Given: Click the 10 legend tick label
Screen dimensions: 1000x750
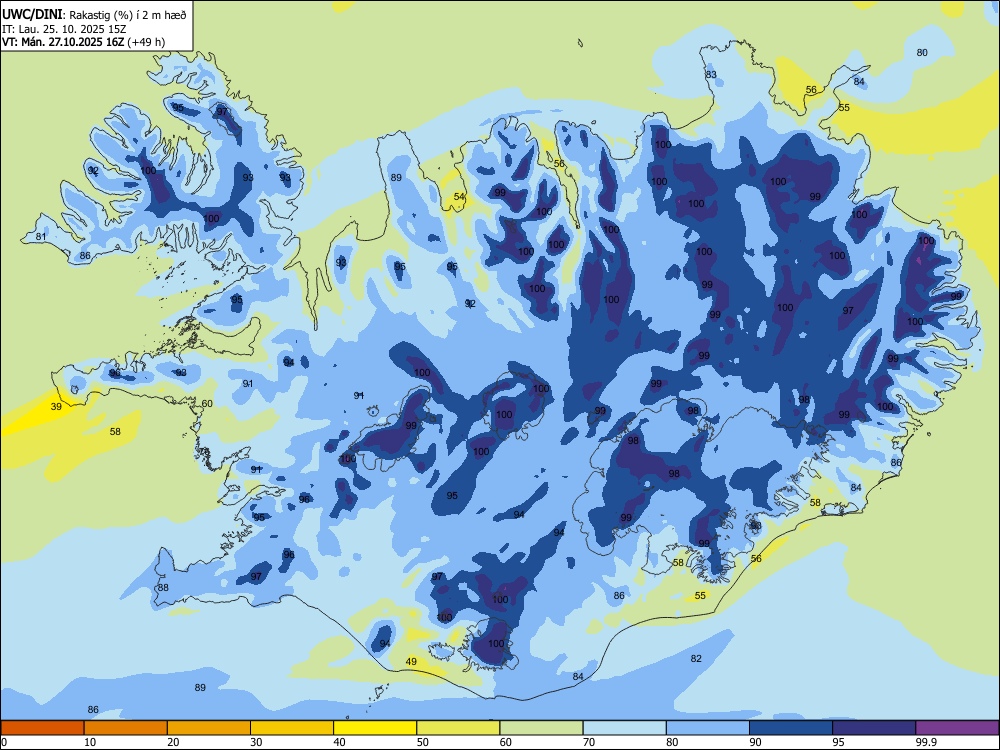Looking at the screenshot, I should 90,742.
